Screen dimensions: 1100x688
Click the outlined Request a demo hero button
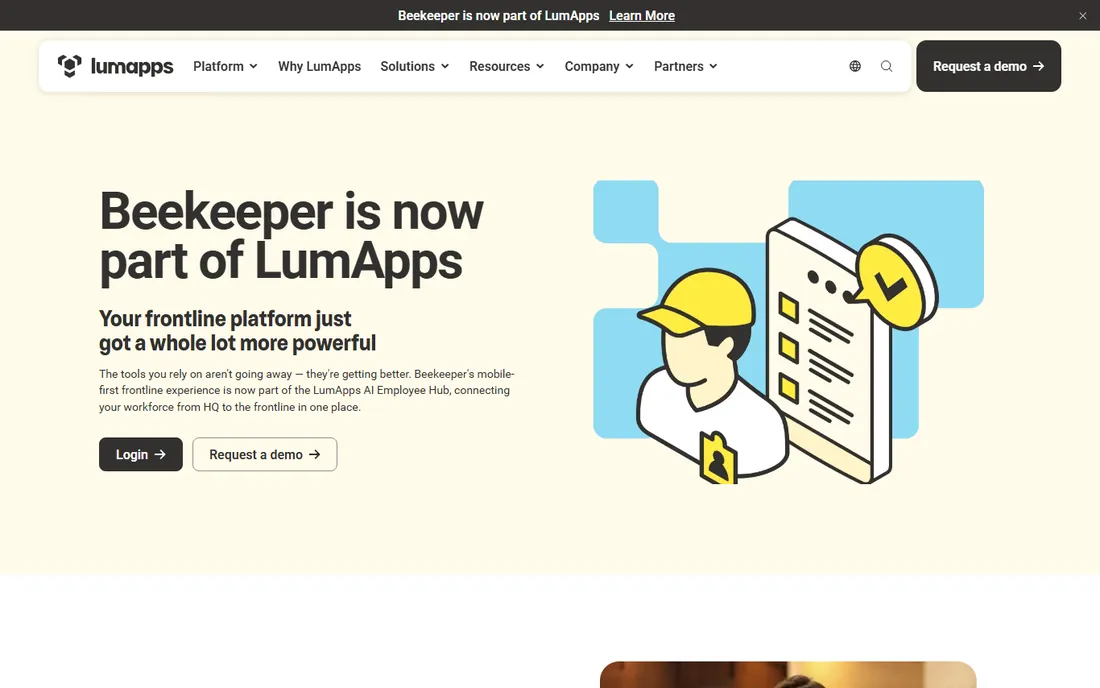(x=264, y=454)
